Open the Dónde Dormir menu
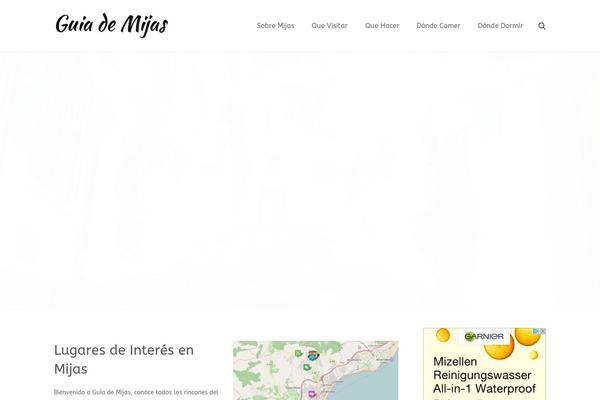This screenshot has height=400, width=600. (500, 26)
